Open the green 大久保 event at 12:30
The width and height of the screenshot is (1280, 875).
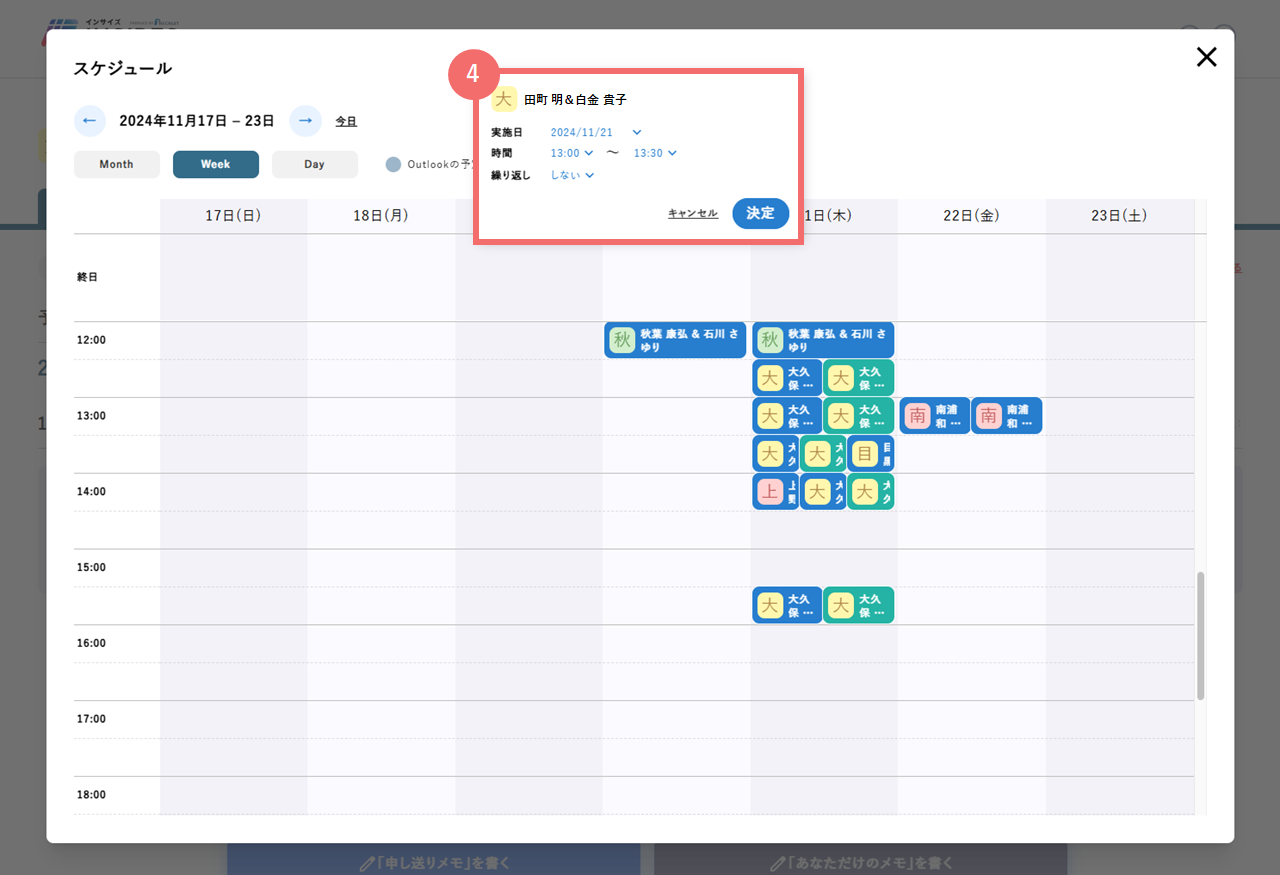pos(859,378)
